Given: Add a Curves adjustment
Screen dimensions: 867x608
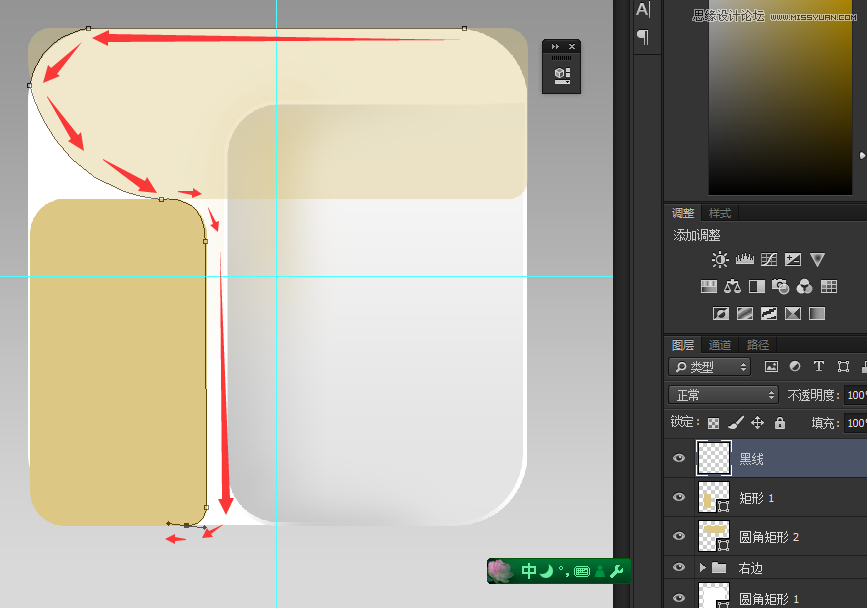Looking at the screenshot, I should (x=769, y=259).
